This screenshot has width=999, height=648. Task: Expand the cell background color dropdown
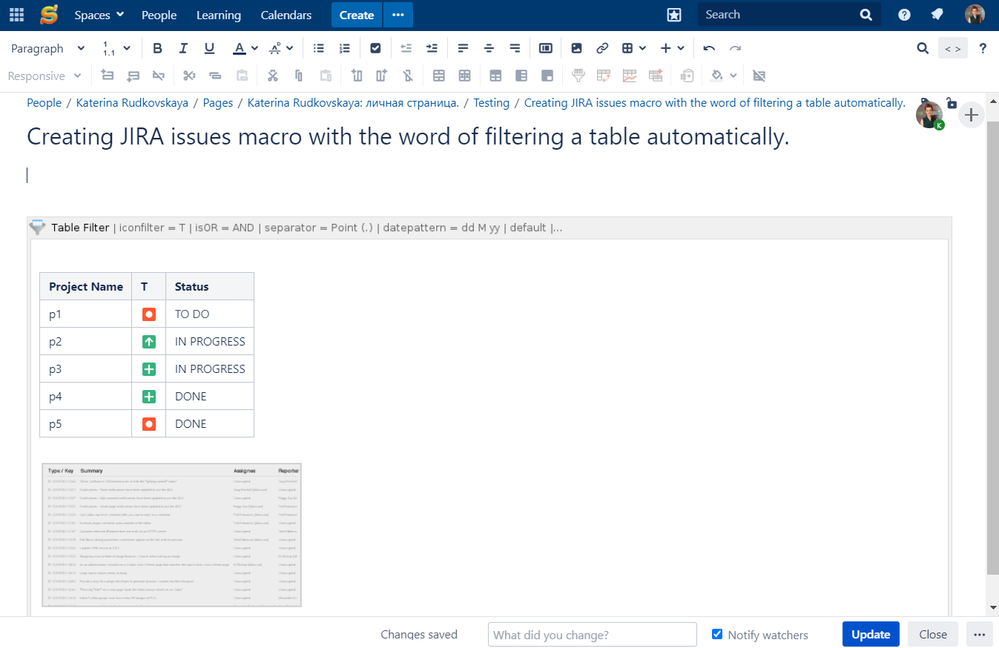coord(733,76)
